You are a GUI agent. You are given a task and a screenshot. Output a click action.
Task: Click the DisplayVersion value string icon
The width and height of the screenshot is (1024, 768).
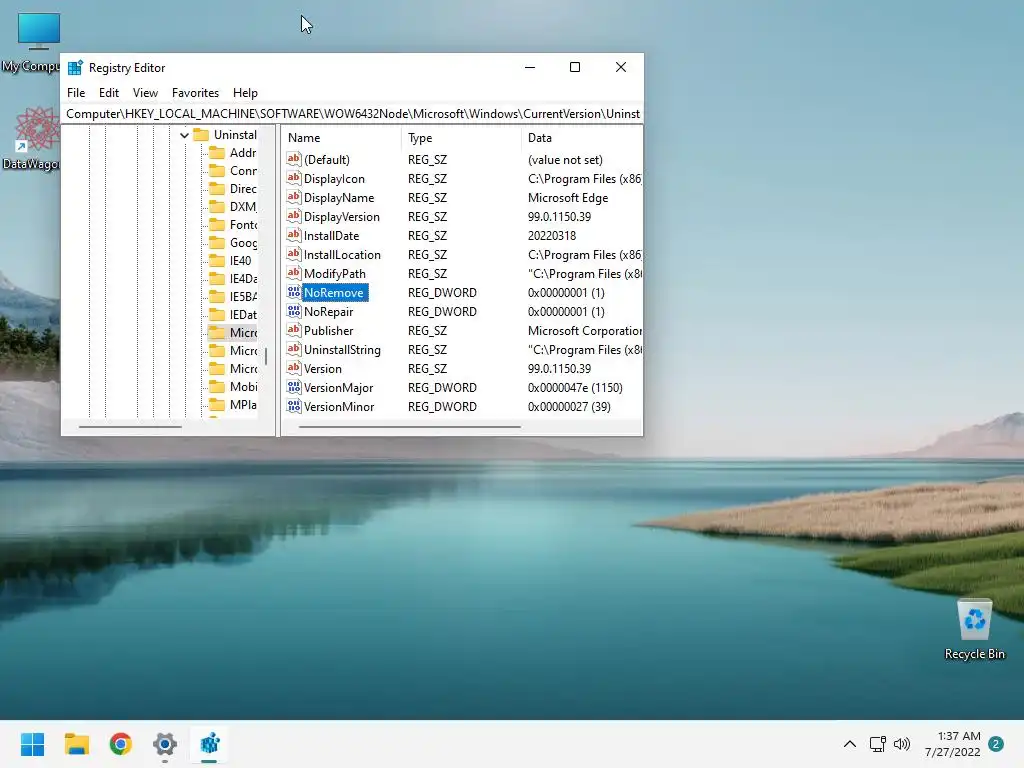pos(294,216)
